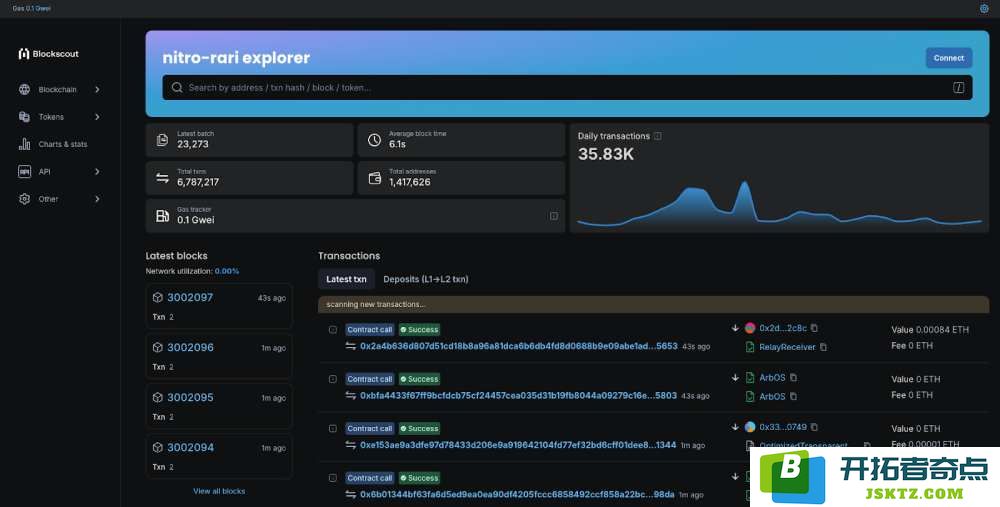Open settings gear at the top right corner

[983, 8]
